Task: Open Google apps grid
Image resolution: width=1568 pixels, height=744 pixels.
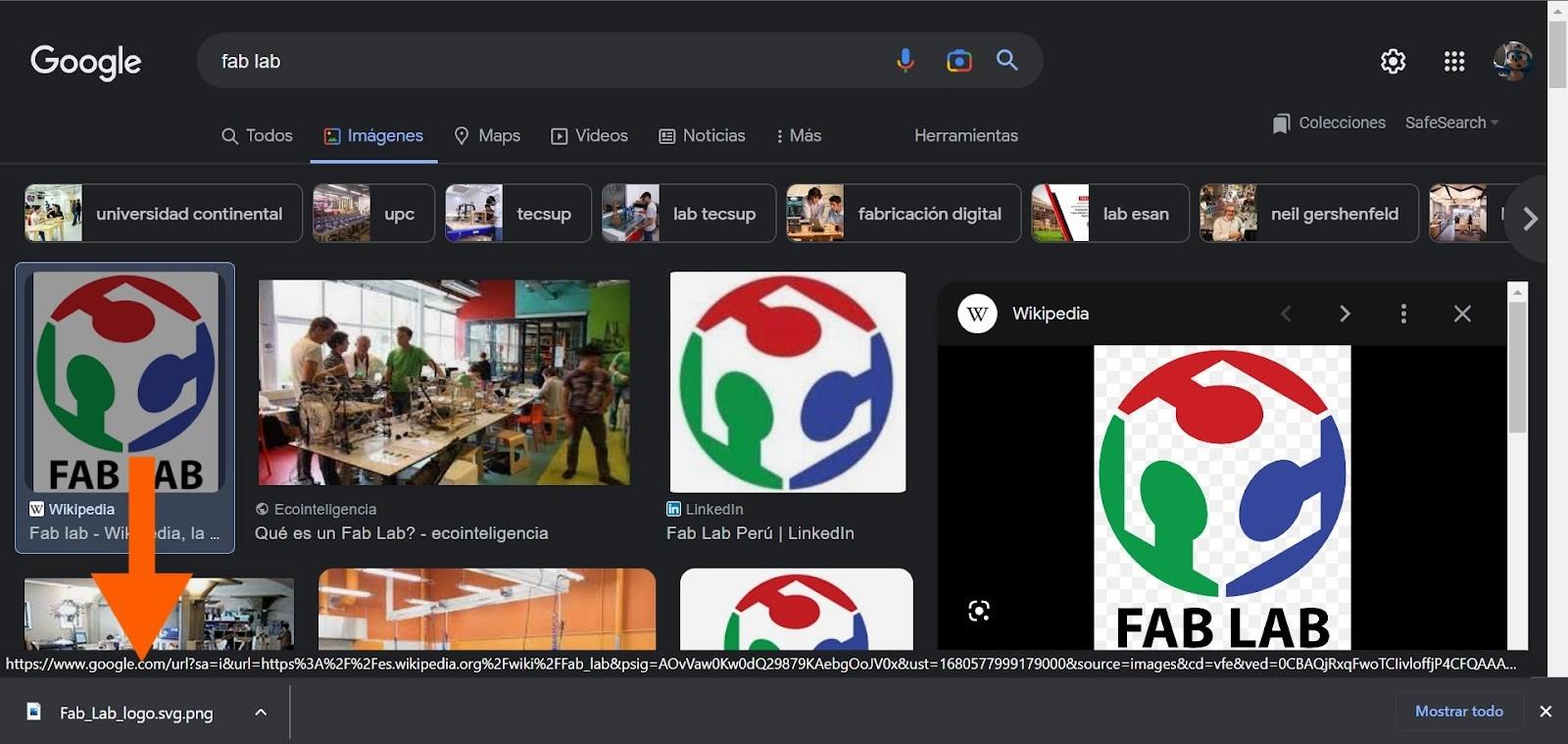Action: [x=1454, y=61]
